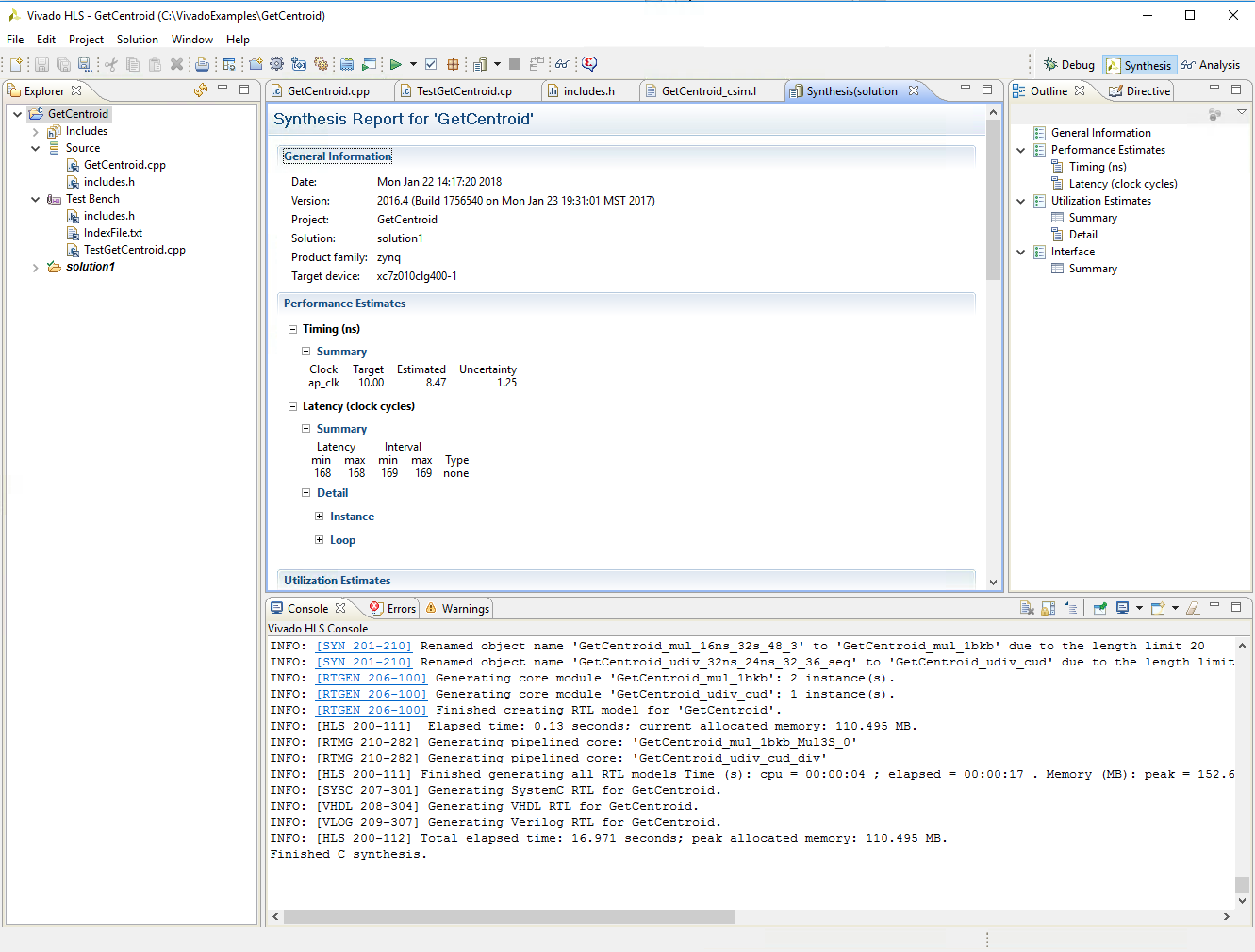This screenshot has height=952, width=1255.
Task: Click the console vertical scrollbar
Action: pos(1242,884)
